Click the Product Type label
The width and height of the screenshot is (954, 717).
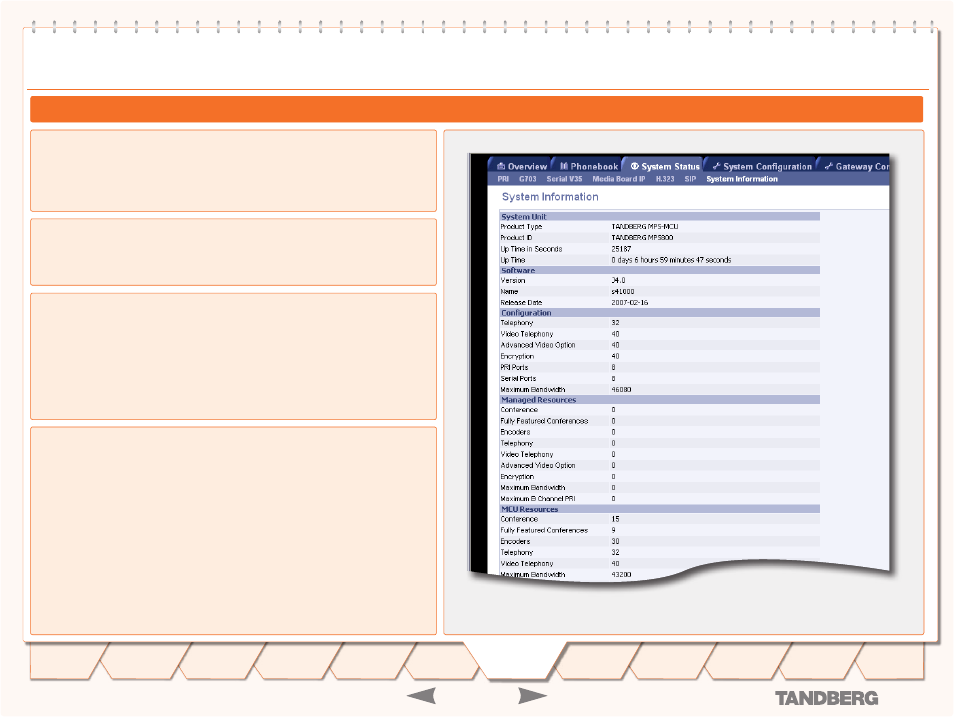tap(521, 226)
